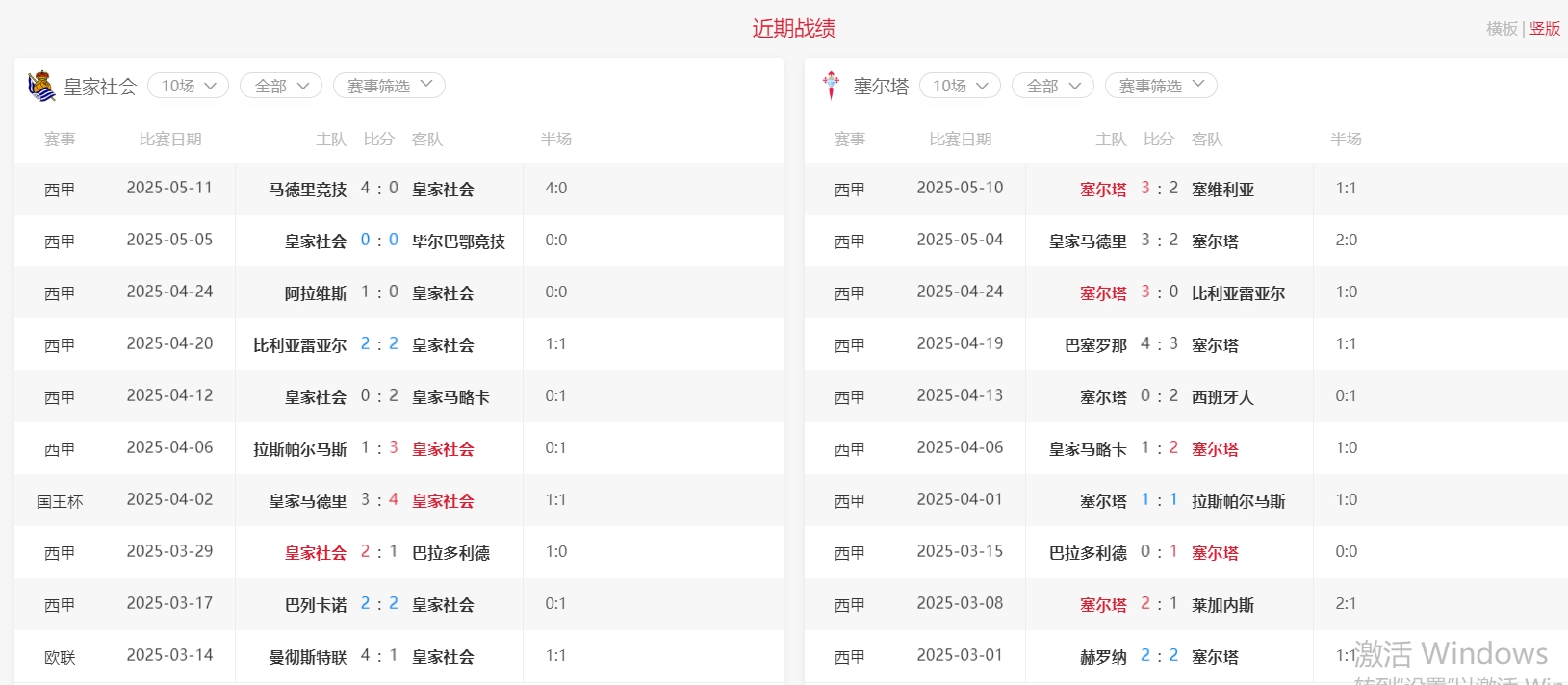Viewport: 1568px width, 685px height.
Task: Select 塞维利亚 away team name
Action: click(1222, 190)
